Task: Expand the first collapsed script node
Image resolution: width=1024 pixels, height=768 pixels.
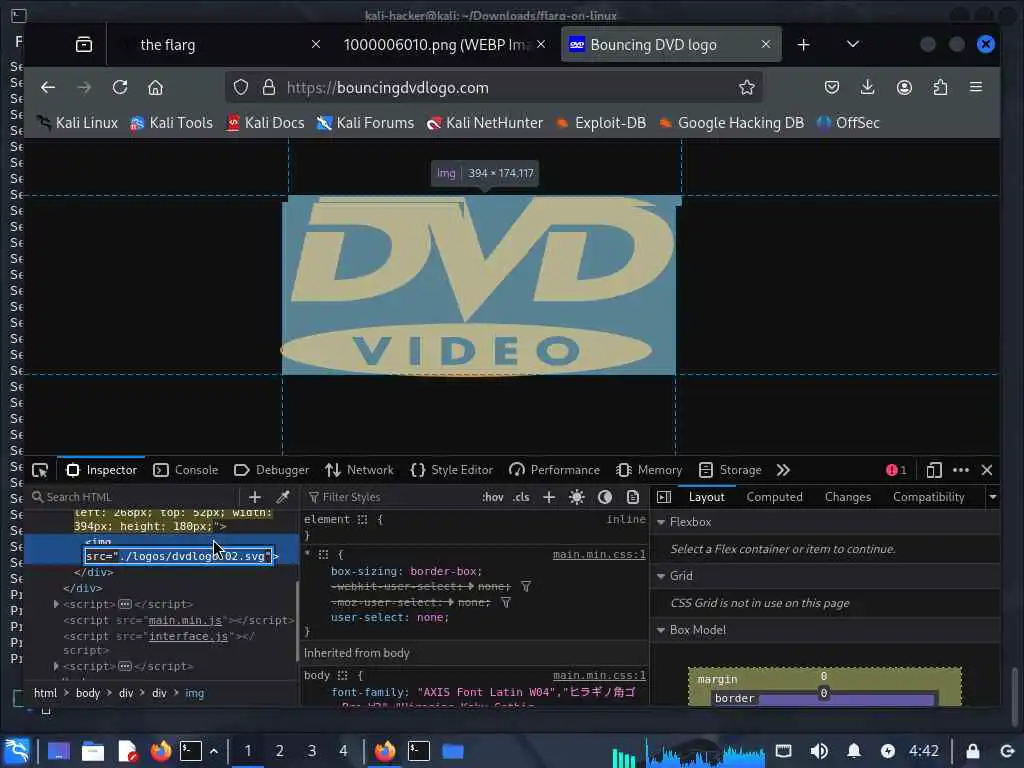Action: 56,604
